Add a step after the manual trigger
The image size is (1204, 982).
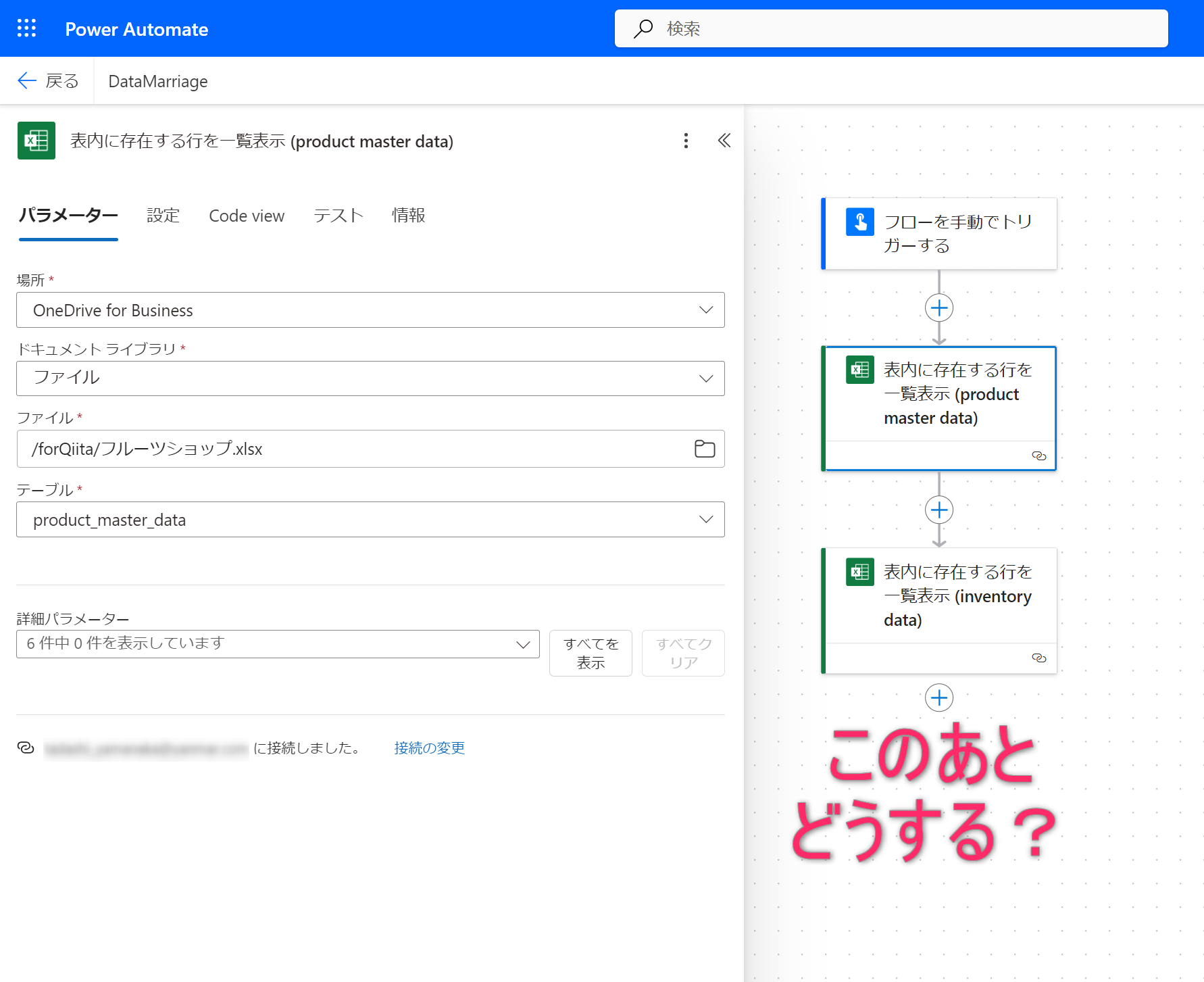point(939,308)
